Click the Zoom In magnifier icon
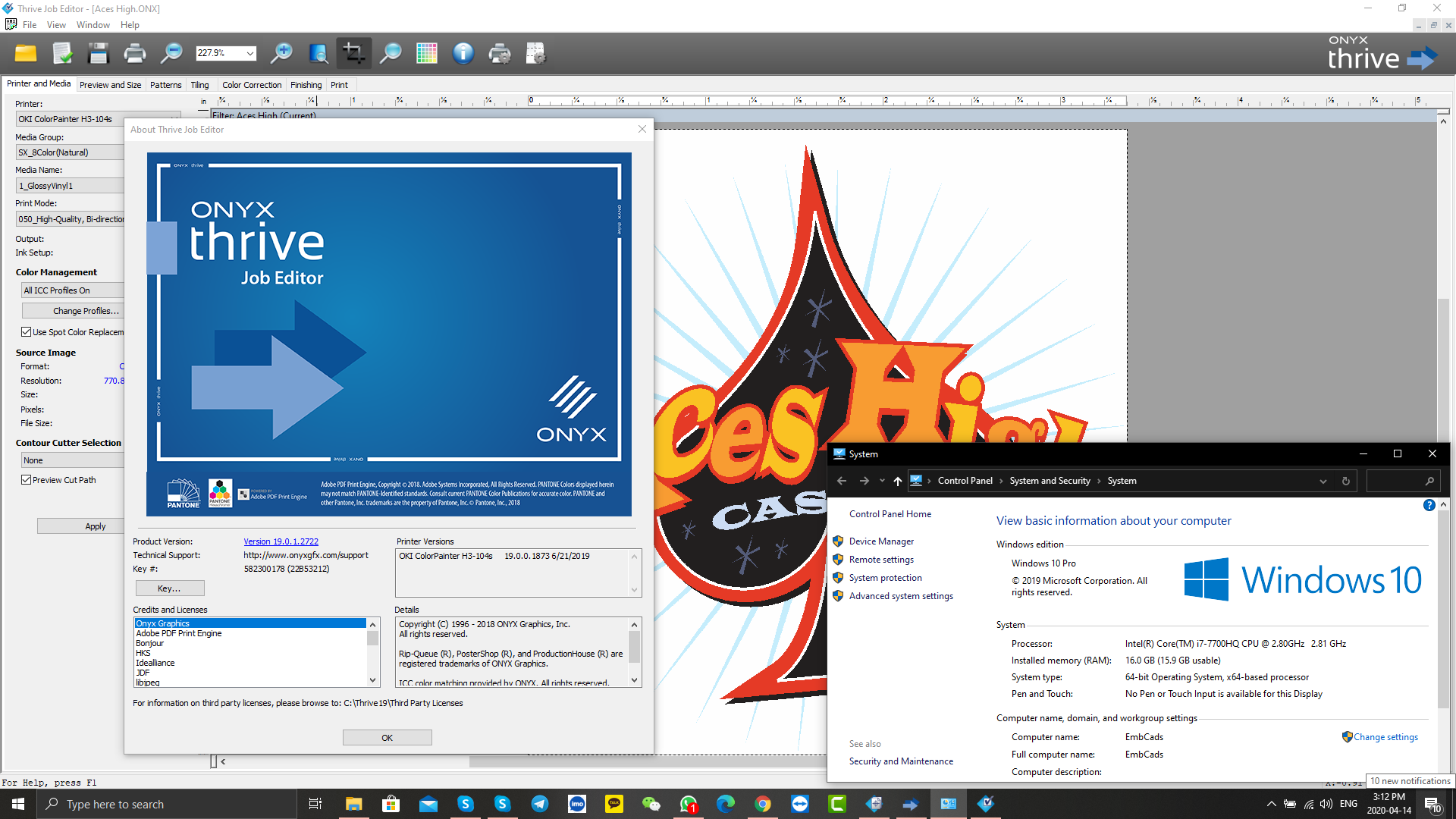This screenshot has width=1456, height=819. coord(281,53)
